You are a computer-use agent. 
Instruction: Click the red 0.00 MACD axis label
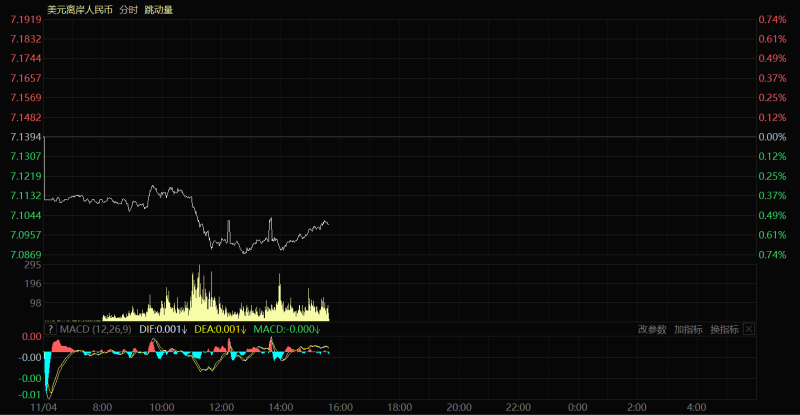(32, 336)
